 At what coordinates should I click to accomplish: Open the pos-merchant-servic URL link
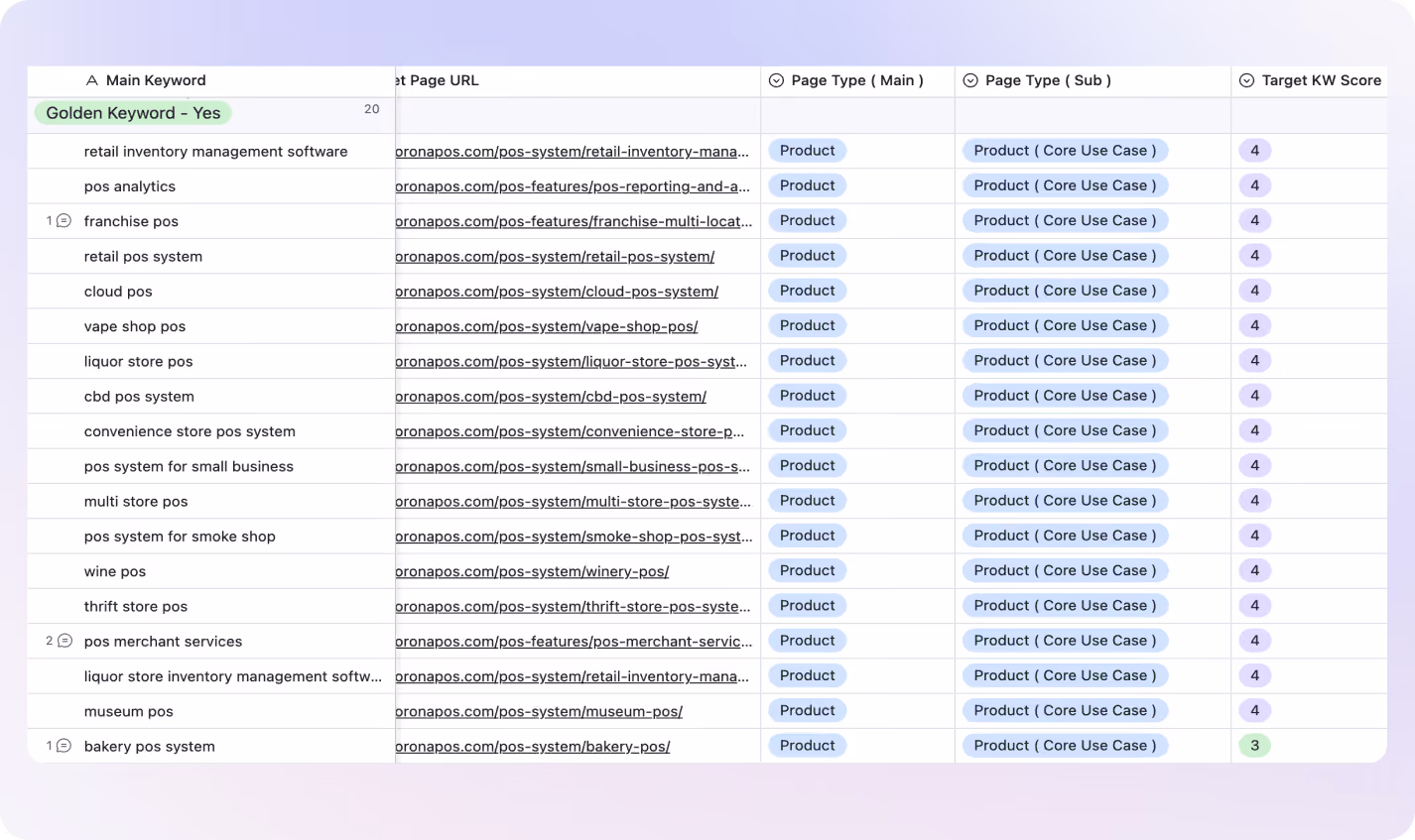pyautogui.click(x=574, y=642)
